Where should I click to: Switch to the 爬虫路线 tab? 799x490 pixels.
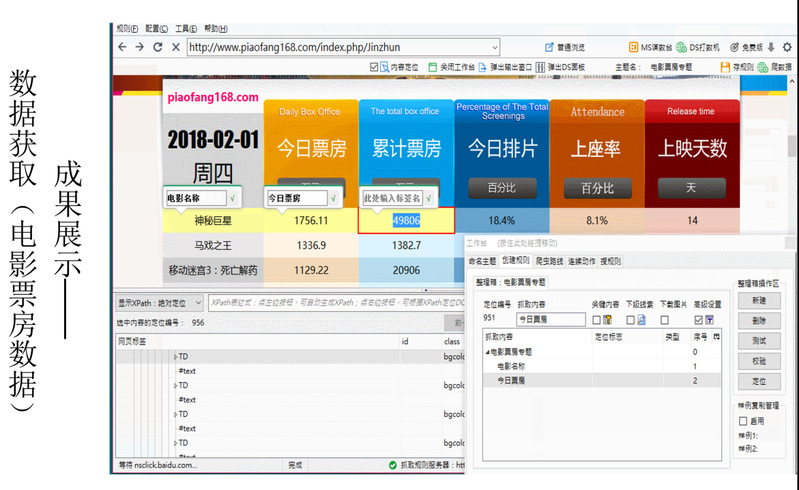tap(551, 261)
